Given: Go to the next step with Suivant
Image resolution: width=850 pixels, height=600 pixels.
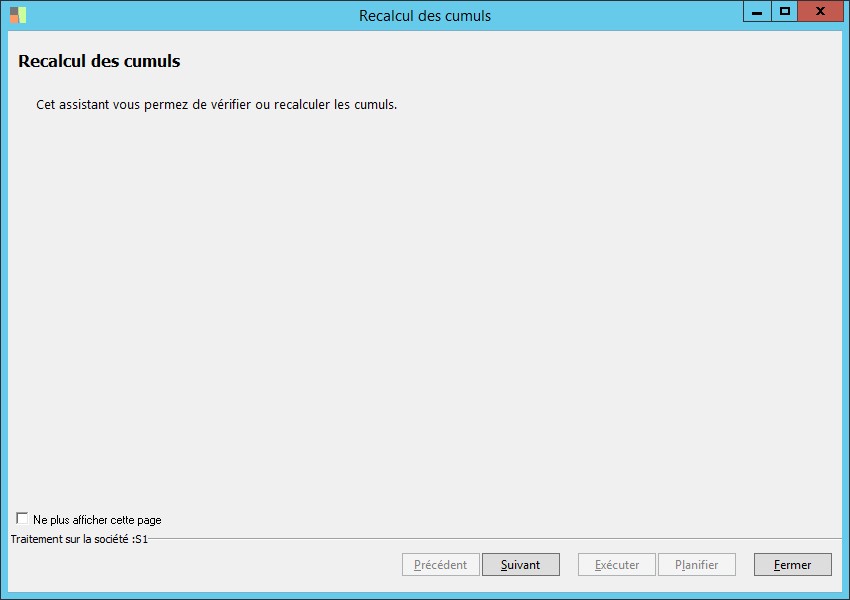Looking at the screenshot, I should click(x=520, y=565).
